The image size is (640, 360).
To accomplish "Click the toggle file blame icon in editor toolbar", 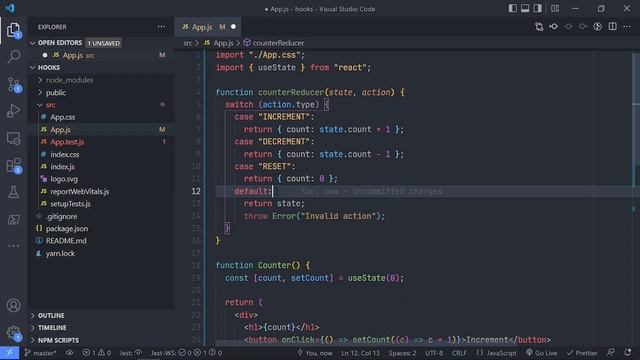I will coord(598,27).
